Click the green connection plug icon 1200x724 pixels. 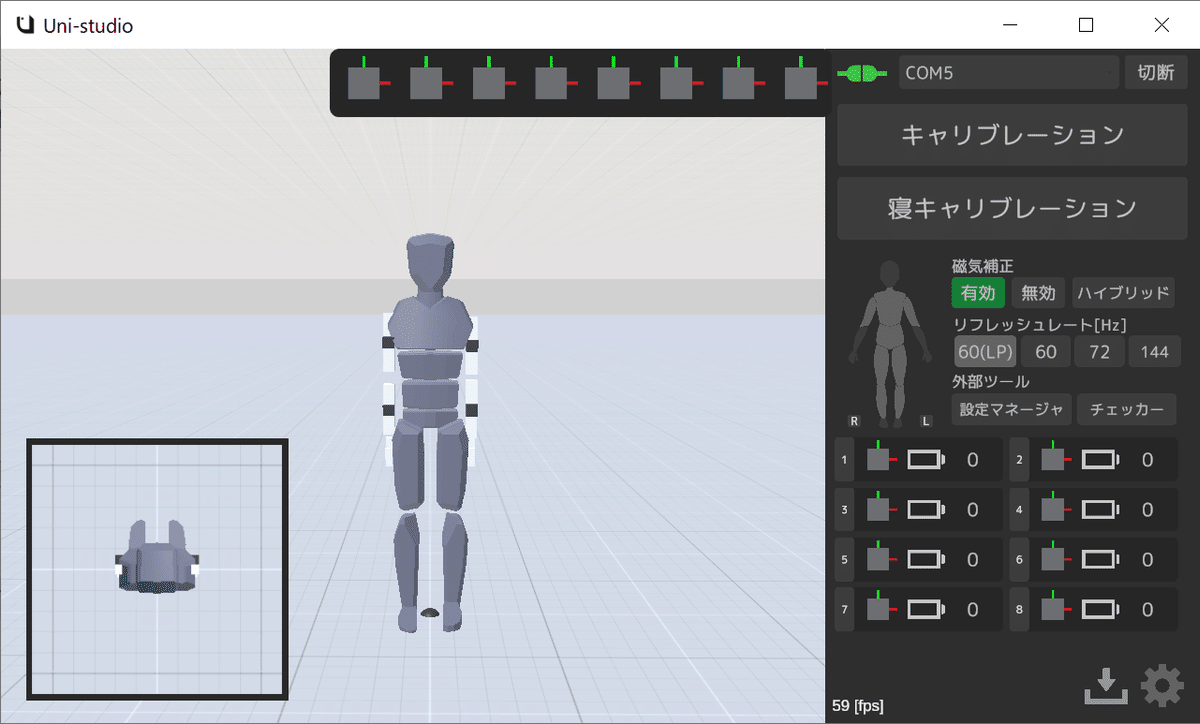862,73
